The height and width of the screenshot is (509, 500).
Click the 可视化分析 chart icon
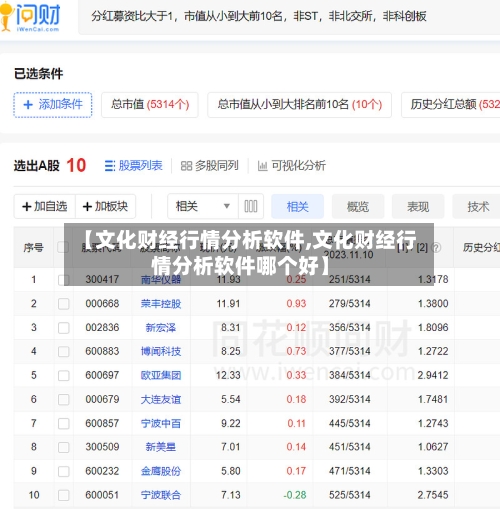(x=263, y=166)
